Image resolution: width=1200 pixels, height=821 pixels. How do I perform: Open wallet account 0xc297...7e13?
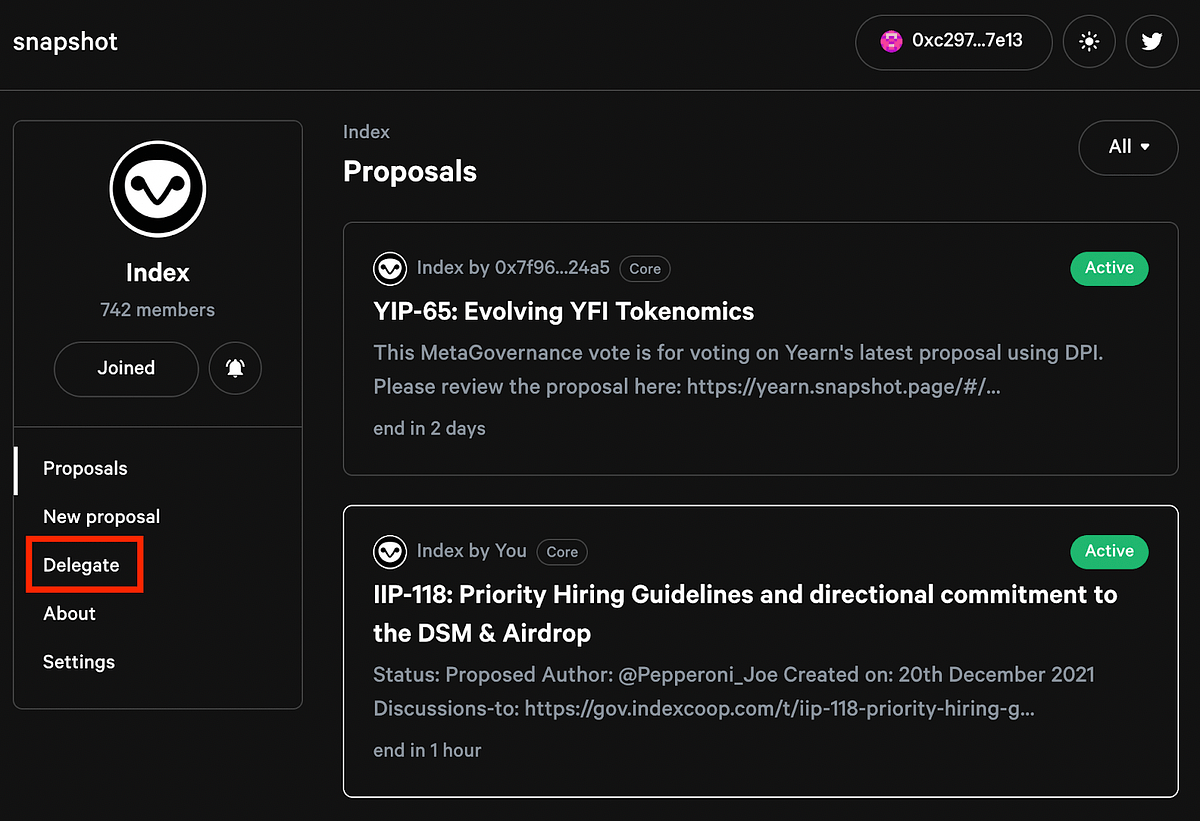point(966,42)
